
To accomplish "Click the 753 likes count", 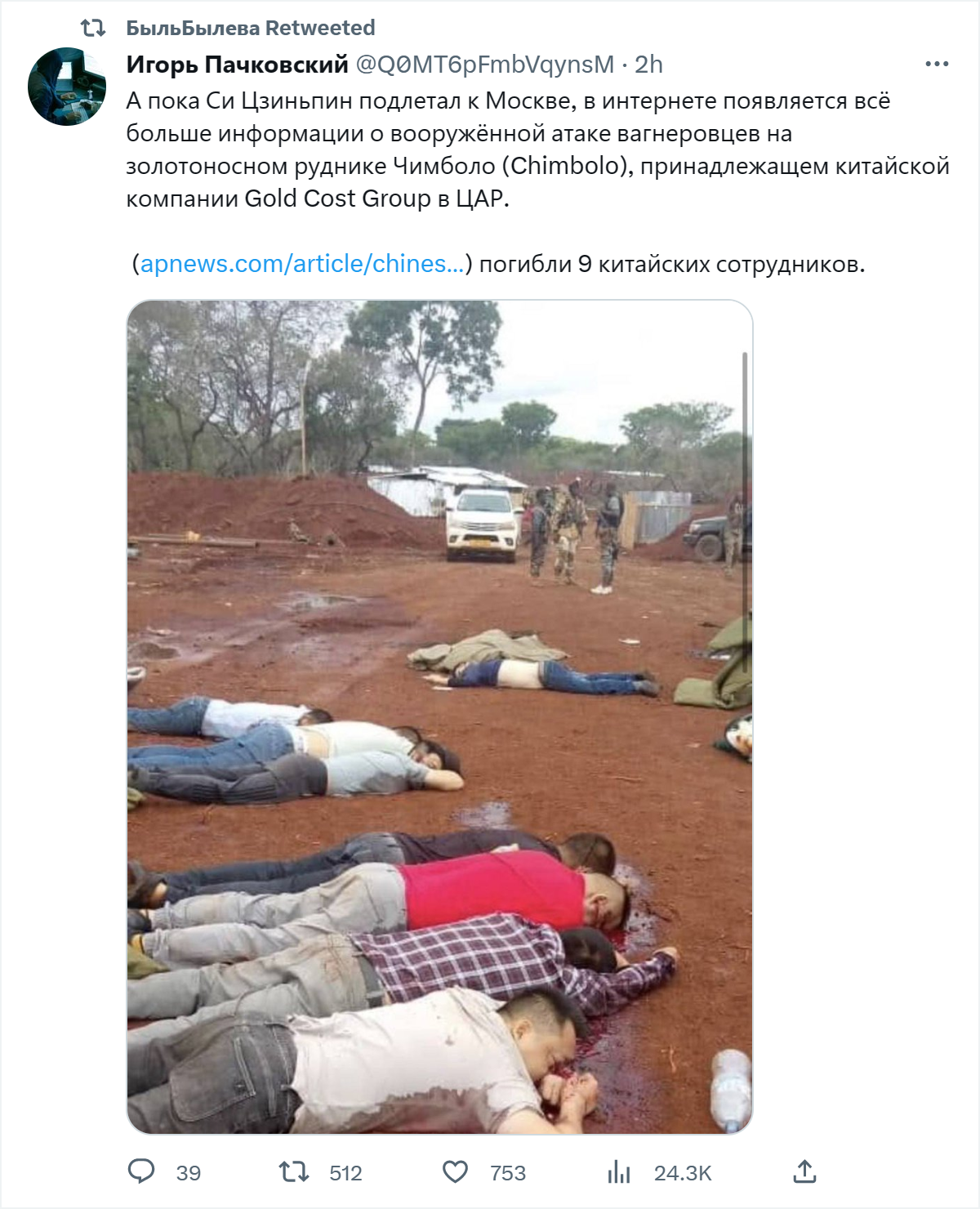I will [508, 1173].
